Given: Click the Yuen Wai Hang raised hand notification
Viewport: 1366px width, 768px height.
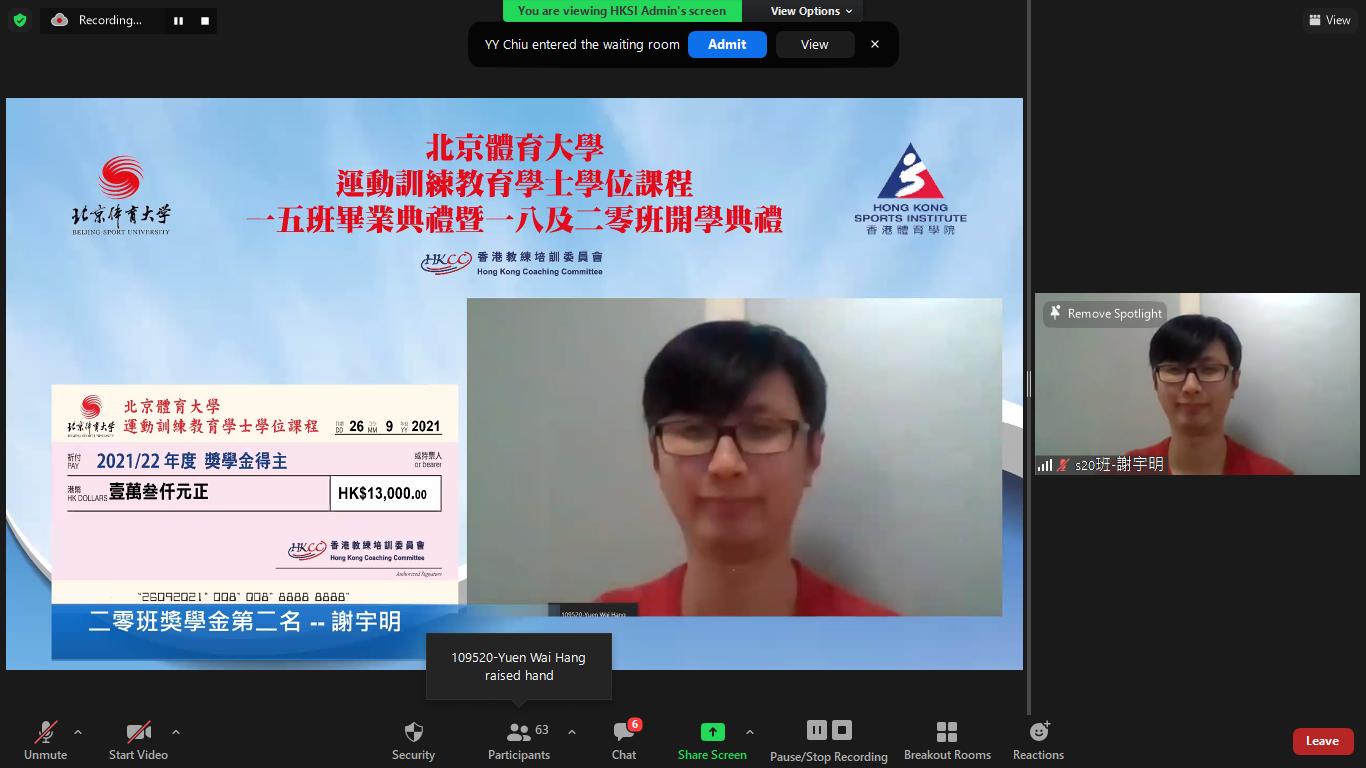Looking at the screenshot, I should coord(518,666).
